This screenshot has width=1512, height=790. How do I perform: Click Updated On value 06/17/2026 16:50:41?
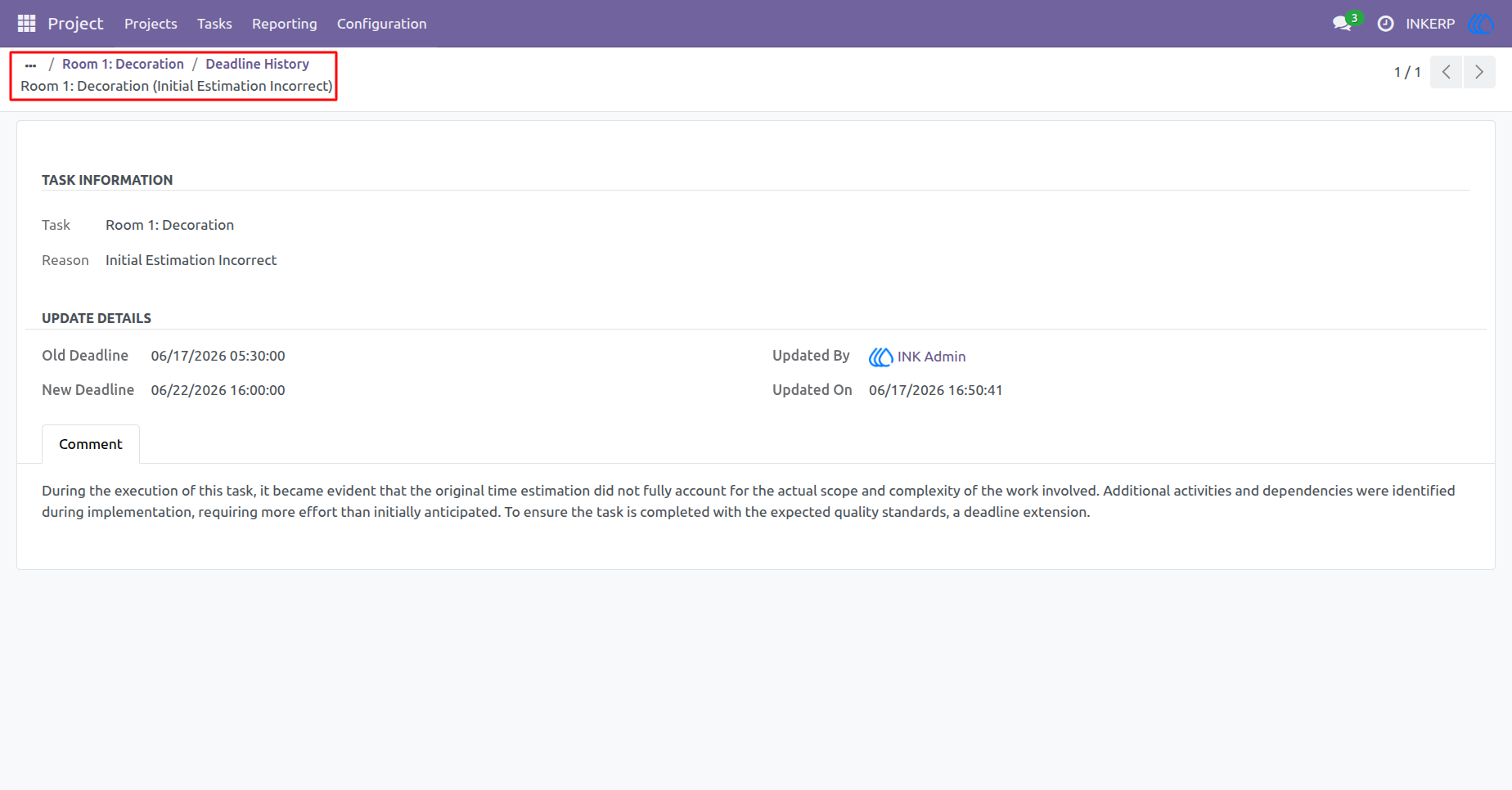(935, 390)
